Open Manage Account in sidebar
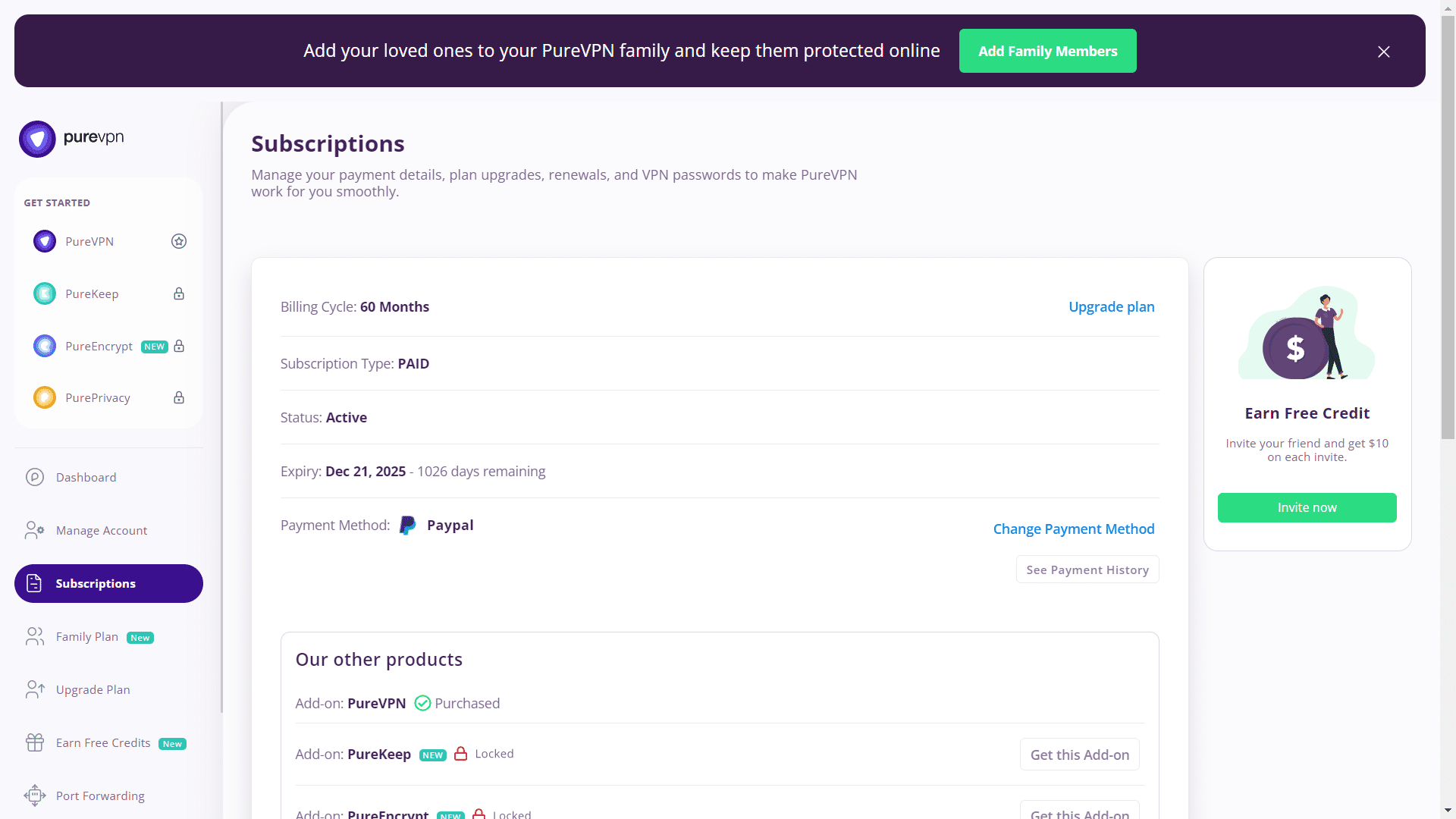Image resolution: width=1456 pixels, height=819 pixels. pos(102,530)
